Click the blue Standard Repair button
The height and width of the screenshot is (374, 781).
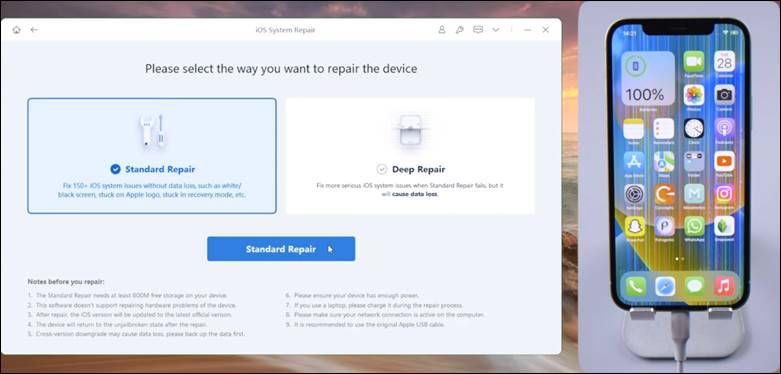281,249
